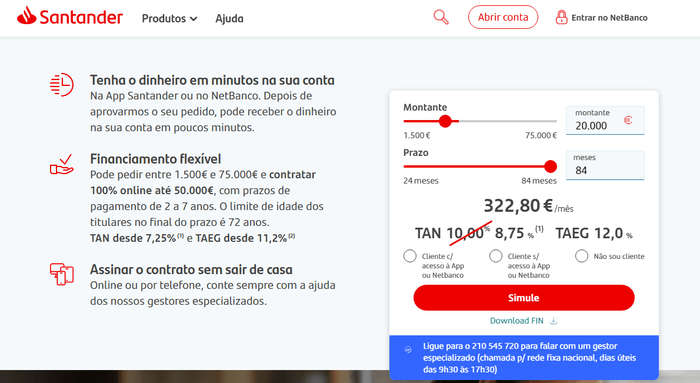
Task: Click the Prazo slider handle at 84 meses
Action: click(x=550, y=167)
